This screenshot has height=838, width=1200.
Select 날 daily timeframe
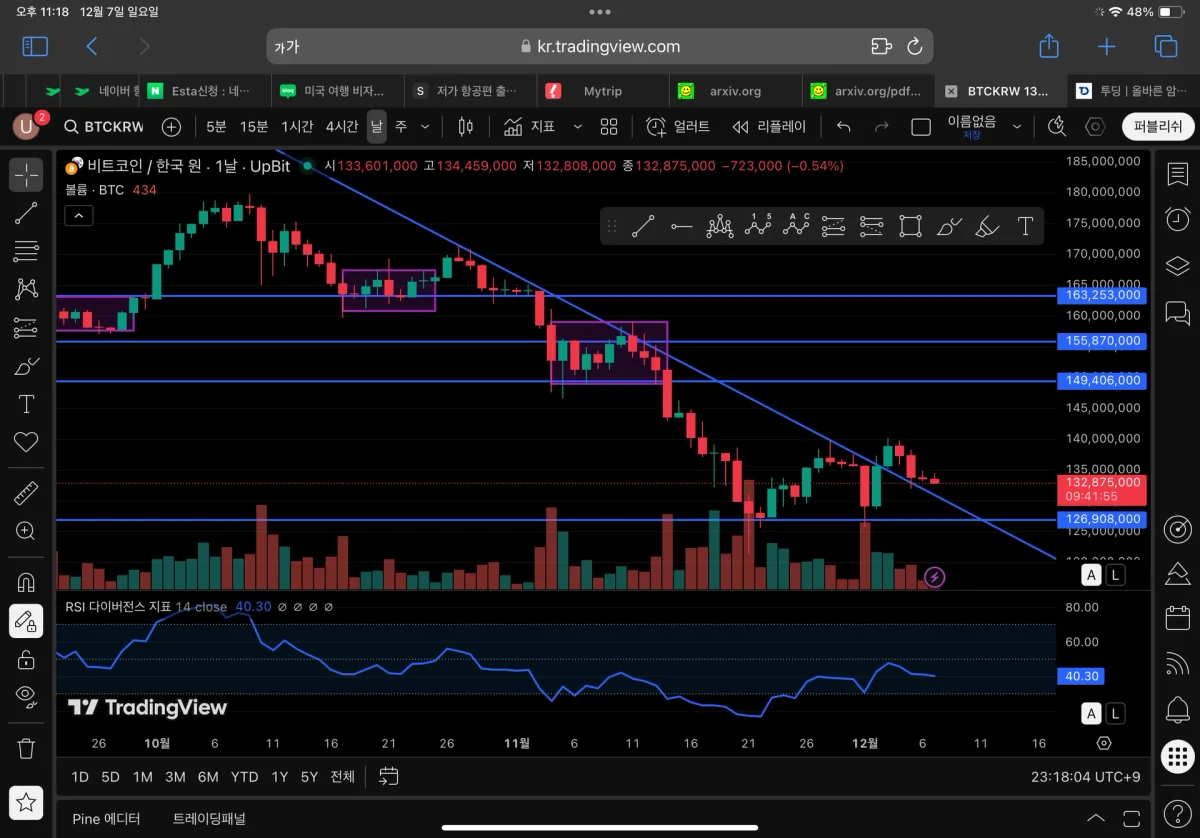(x=376, y=126)
